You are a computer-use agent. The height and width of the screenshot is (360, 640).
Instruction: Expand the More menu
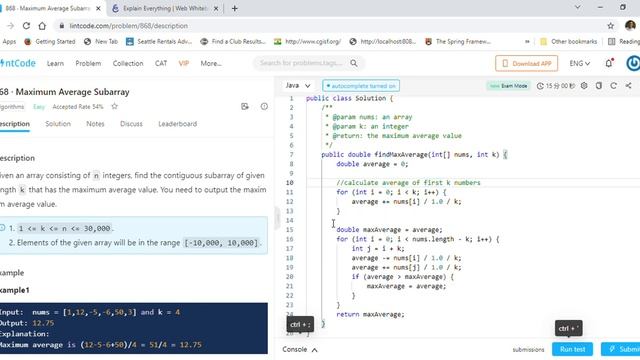point(211,63)
